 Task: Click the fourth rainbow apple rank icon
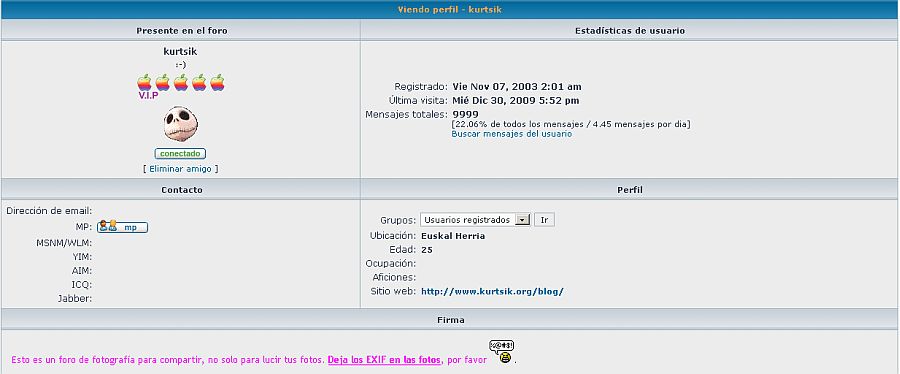pos(199,83)
